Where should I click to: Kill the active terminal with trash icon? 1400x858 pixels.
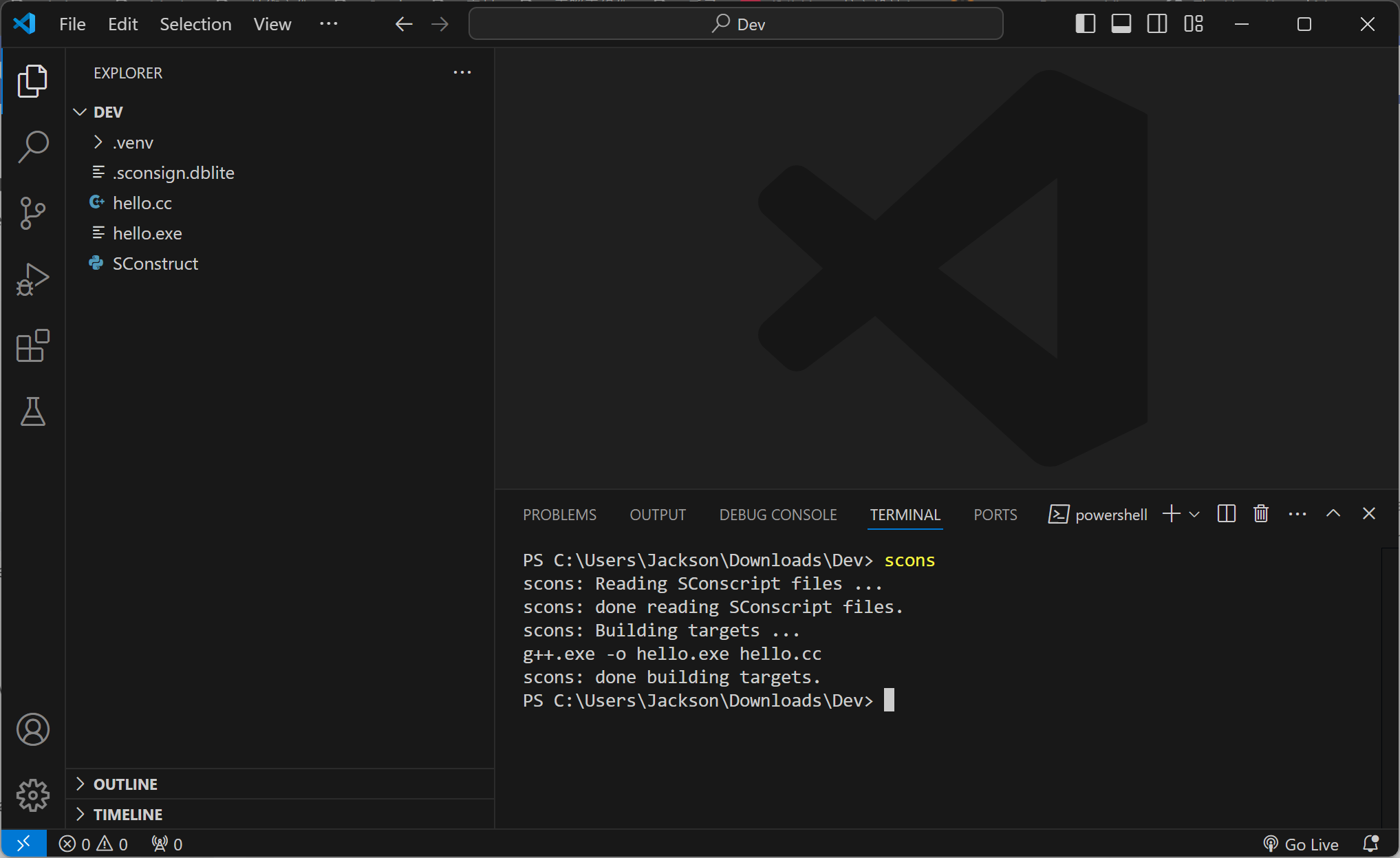coord(1260,513)
